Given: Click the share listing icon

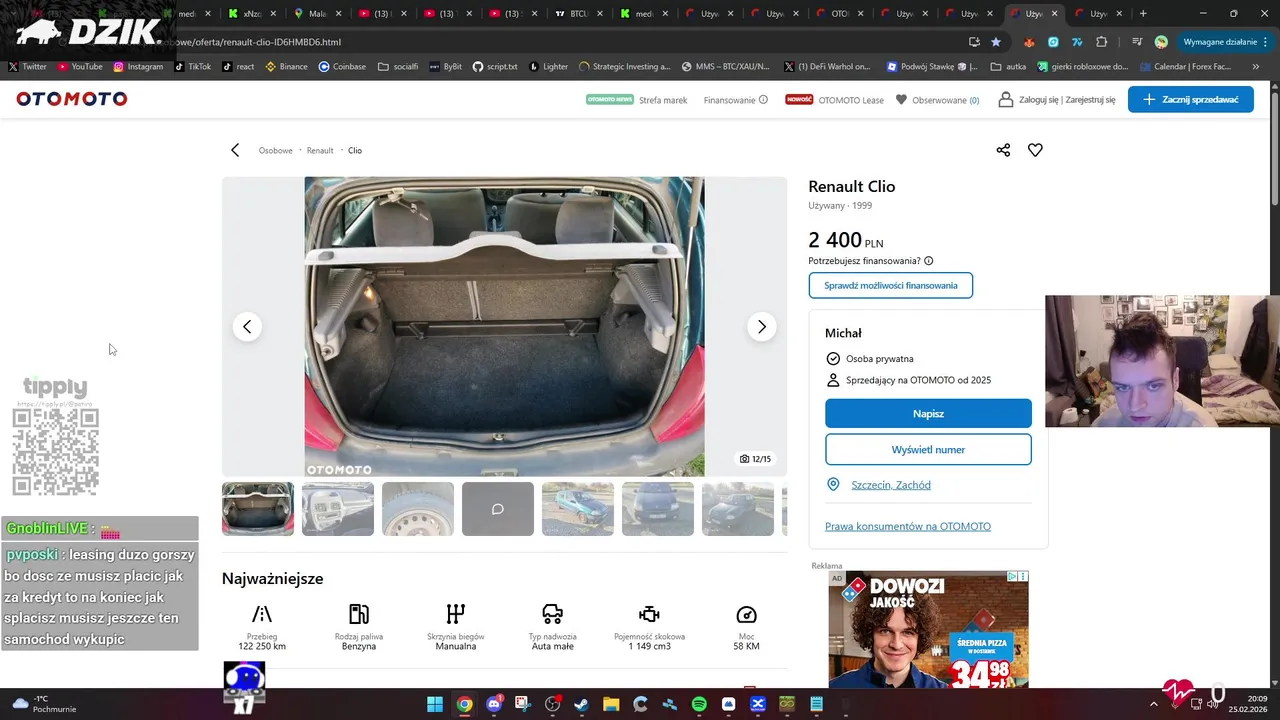Looking at the screenshot, I should tap(1003, 150).
